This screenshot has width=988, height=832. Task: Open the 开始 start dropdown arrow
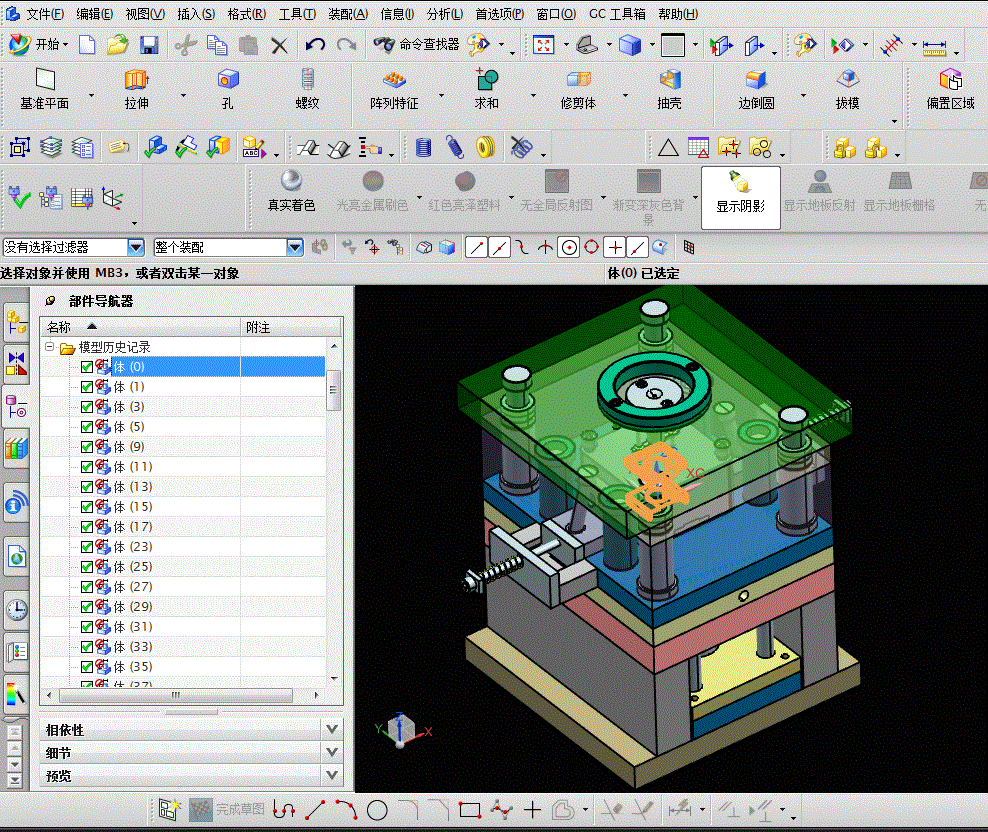pos(66,45)
